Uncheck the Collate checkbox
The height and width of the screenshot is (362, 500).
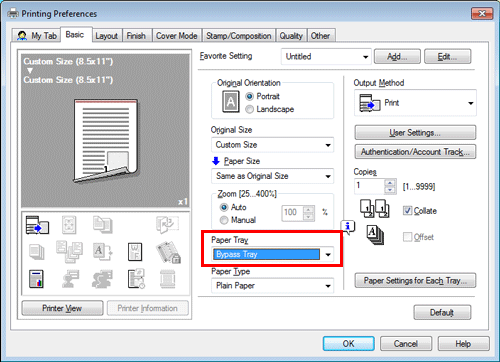(x=407, y=211)
